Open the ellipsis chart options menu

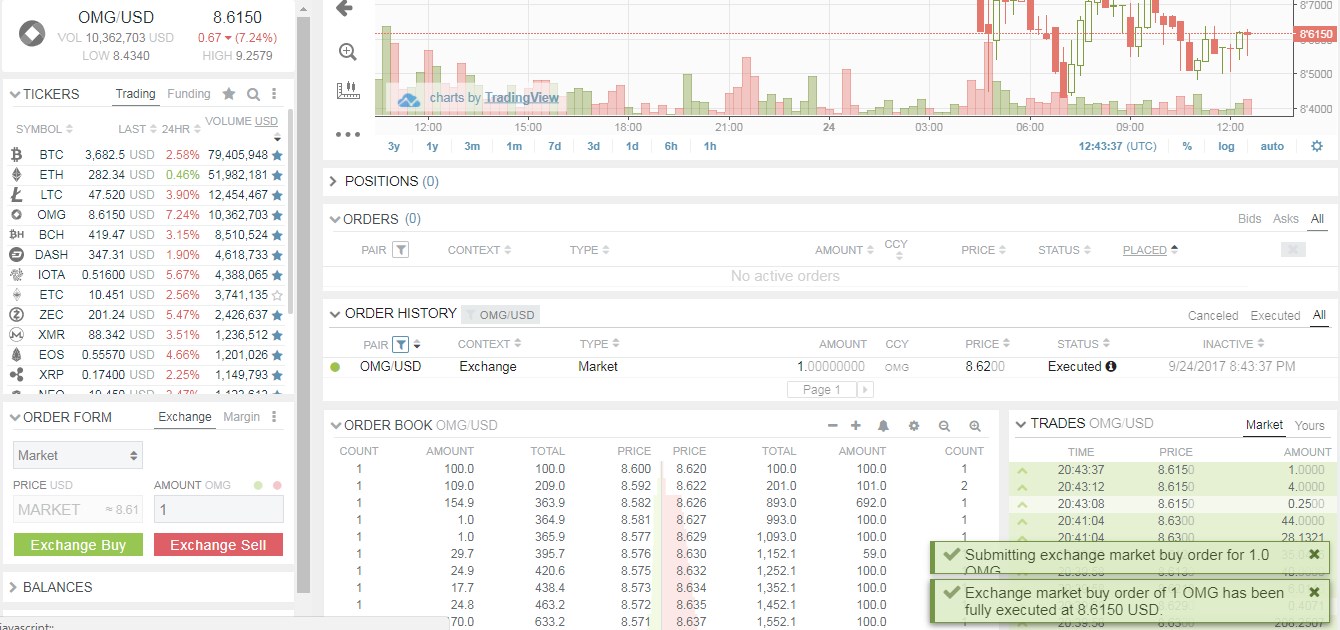(x=347, y=133)
